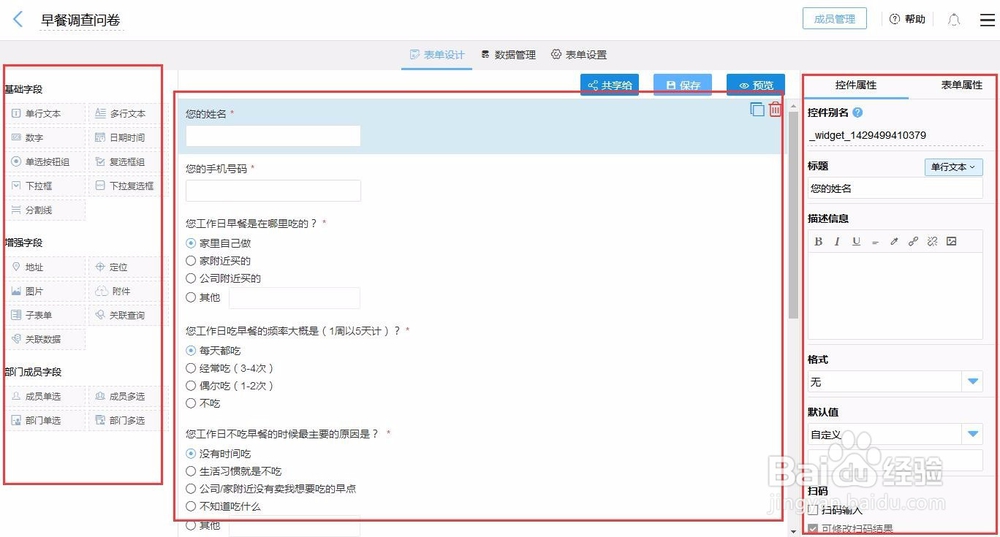
Task: Add a 数字 field
Action: coord(46,138)
